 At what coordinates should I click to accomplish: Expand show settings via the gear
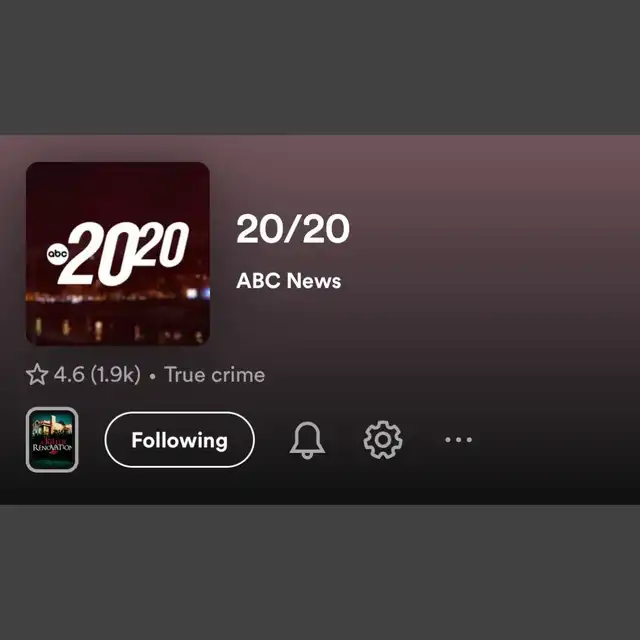pos(383,440)
